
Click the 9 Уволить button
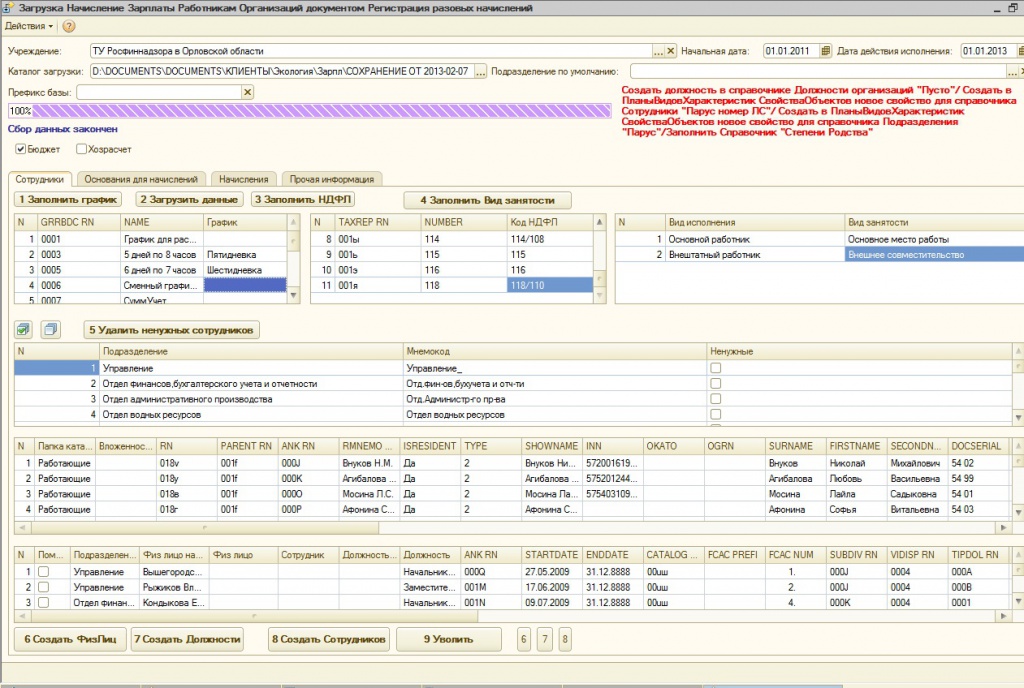point(449,639)
